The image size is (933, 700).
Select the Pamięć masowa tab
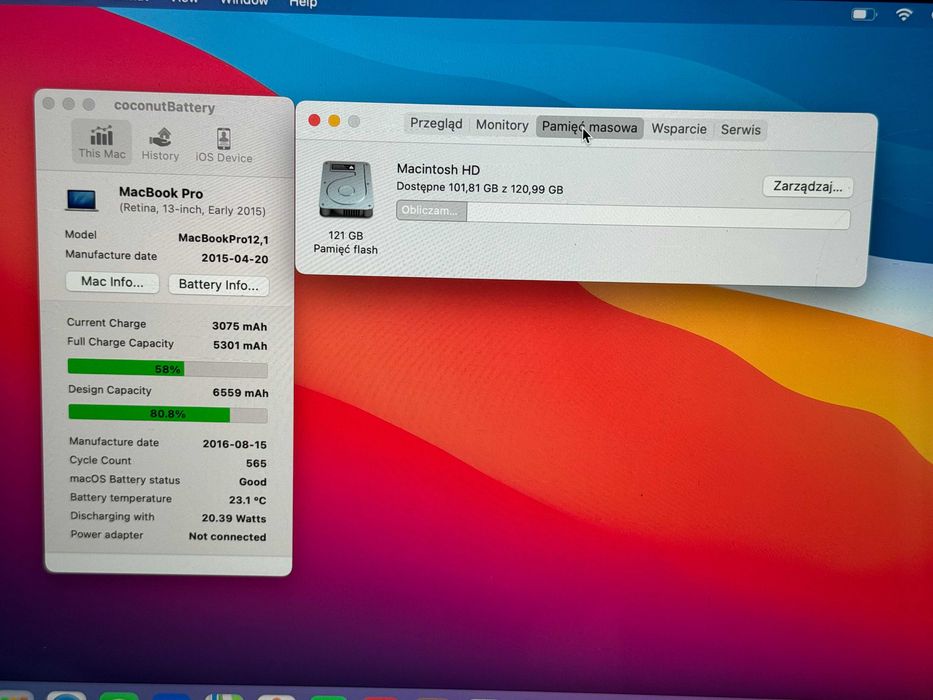click(589, 127)
